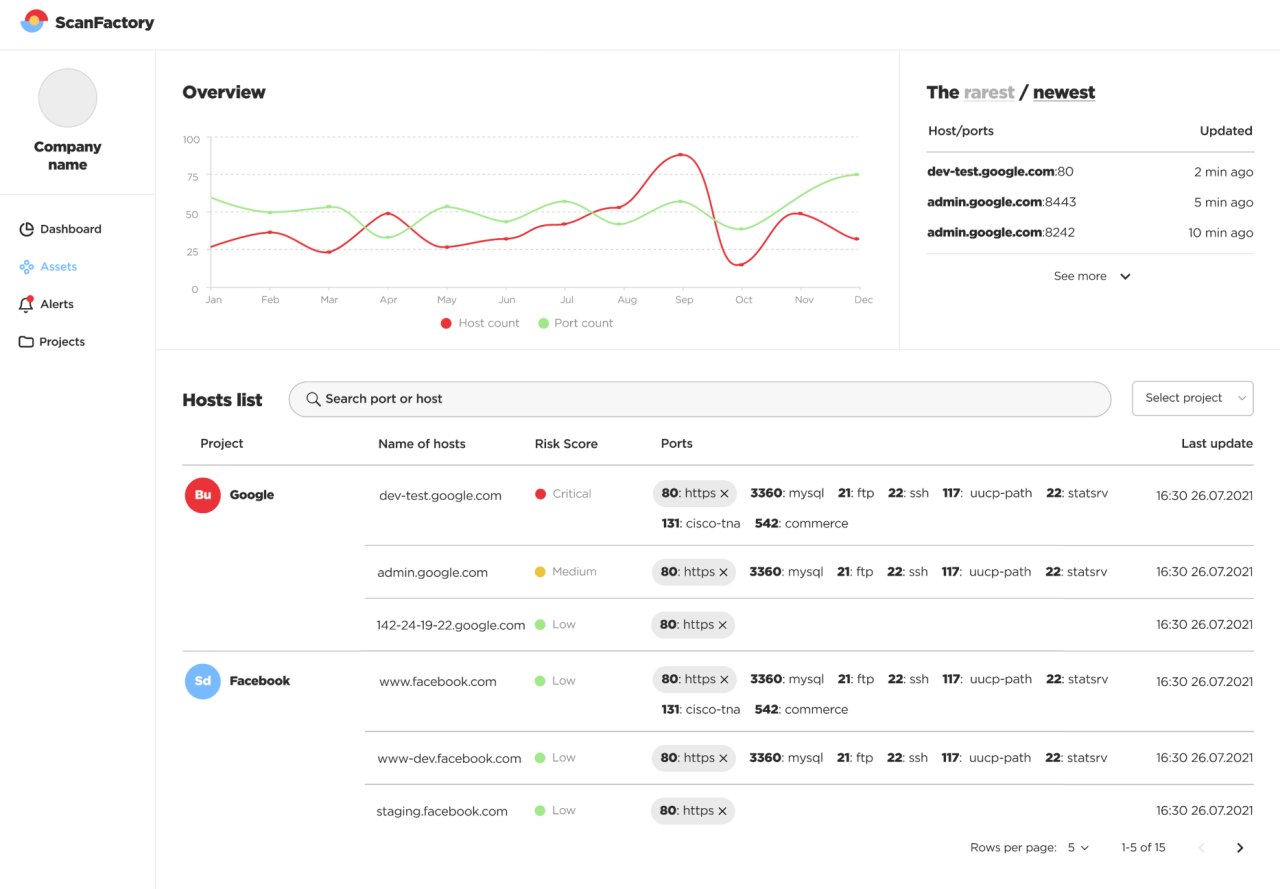Go to next page arrow
Viewport: 1280px width, 889px height.
click(x=1240, y=848)
